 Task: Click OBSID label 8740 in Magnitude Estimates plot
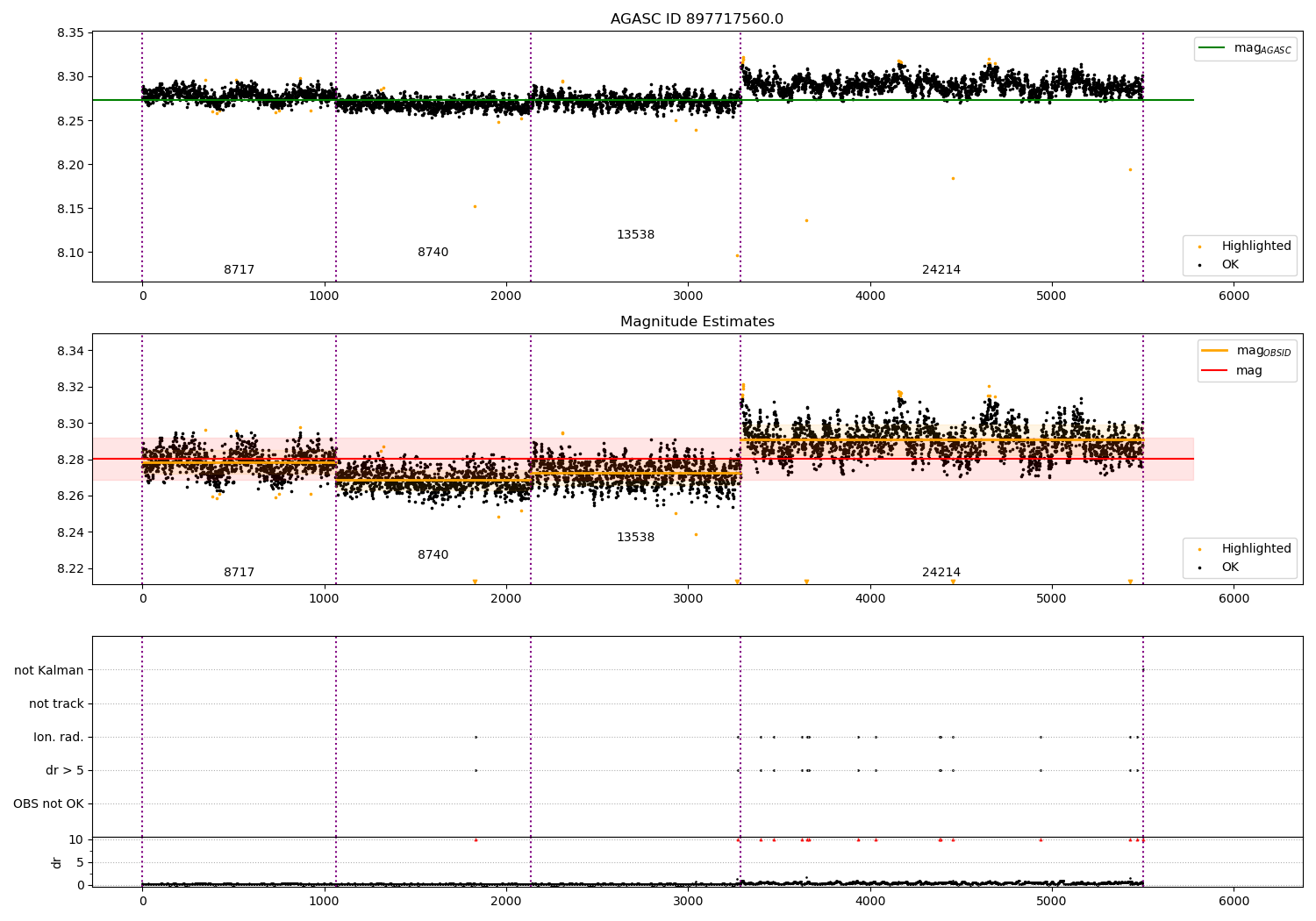(x=433, y=555)
